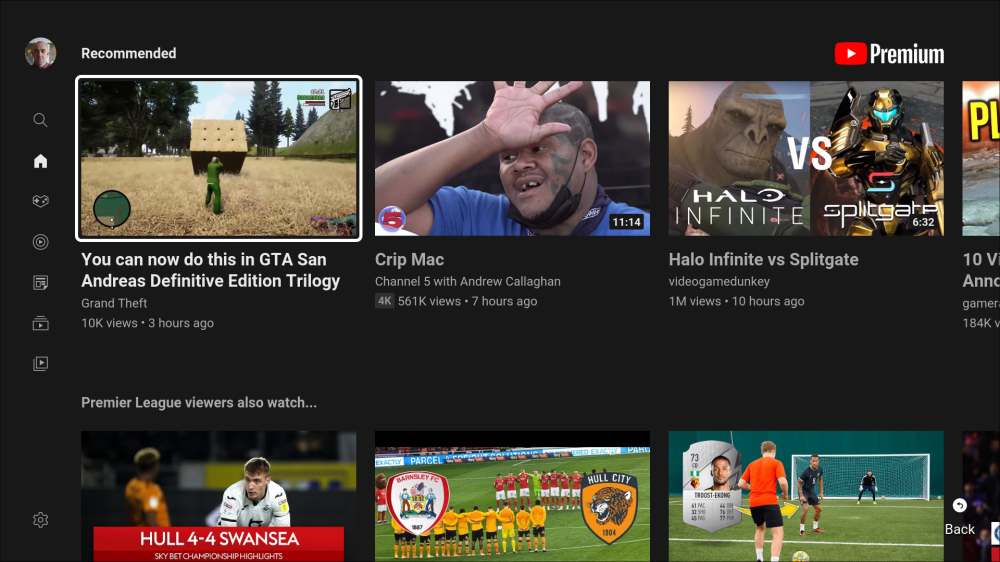Viewport: 1000px width, 562px height.
Task: Open the Barnsley FC vs Hull City thumbnail
Action: pos(512,496)
